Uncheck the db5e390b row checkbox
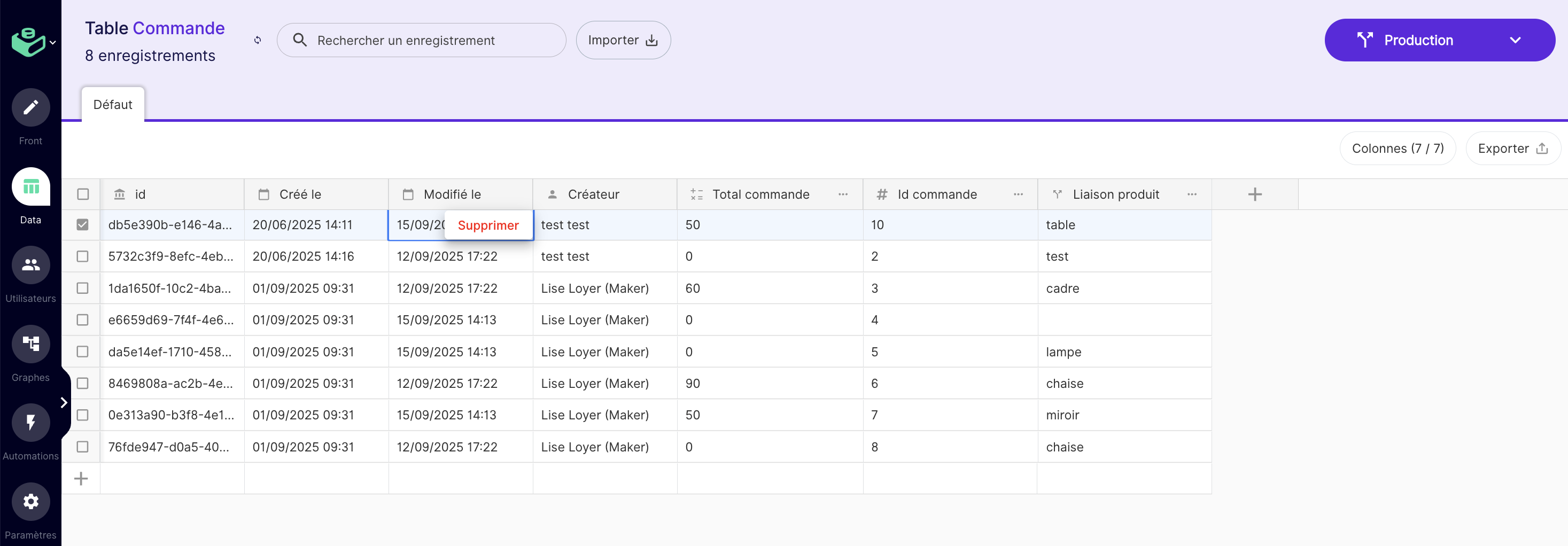The image size is (1568, 546). [x=83, y=224]
